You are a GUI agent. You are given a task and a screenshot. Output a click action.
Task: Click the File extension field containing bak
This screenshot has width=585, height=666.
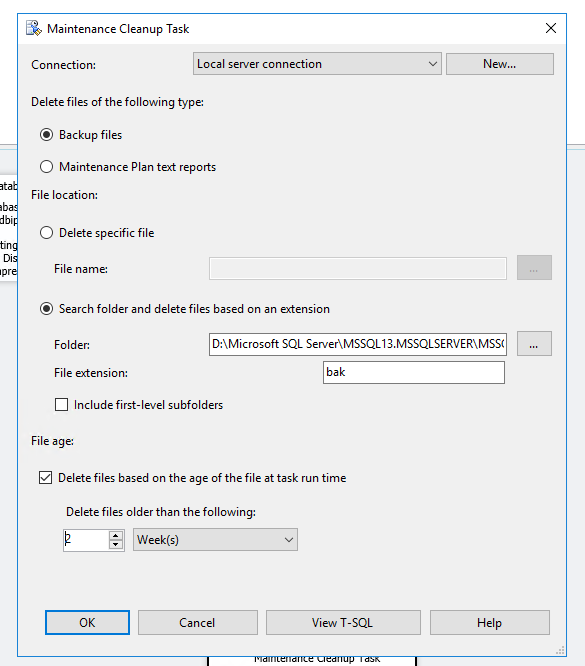(x=414, y=373)
